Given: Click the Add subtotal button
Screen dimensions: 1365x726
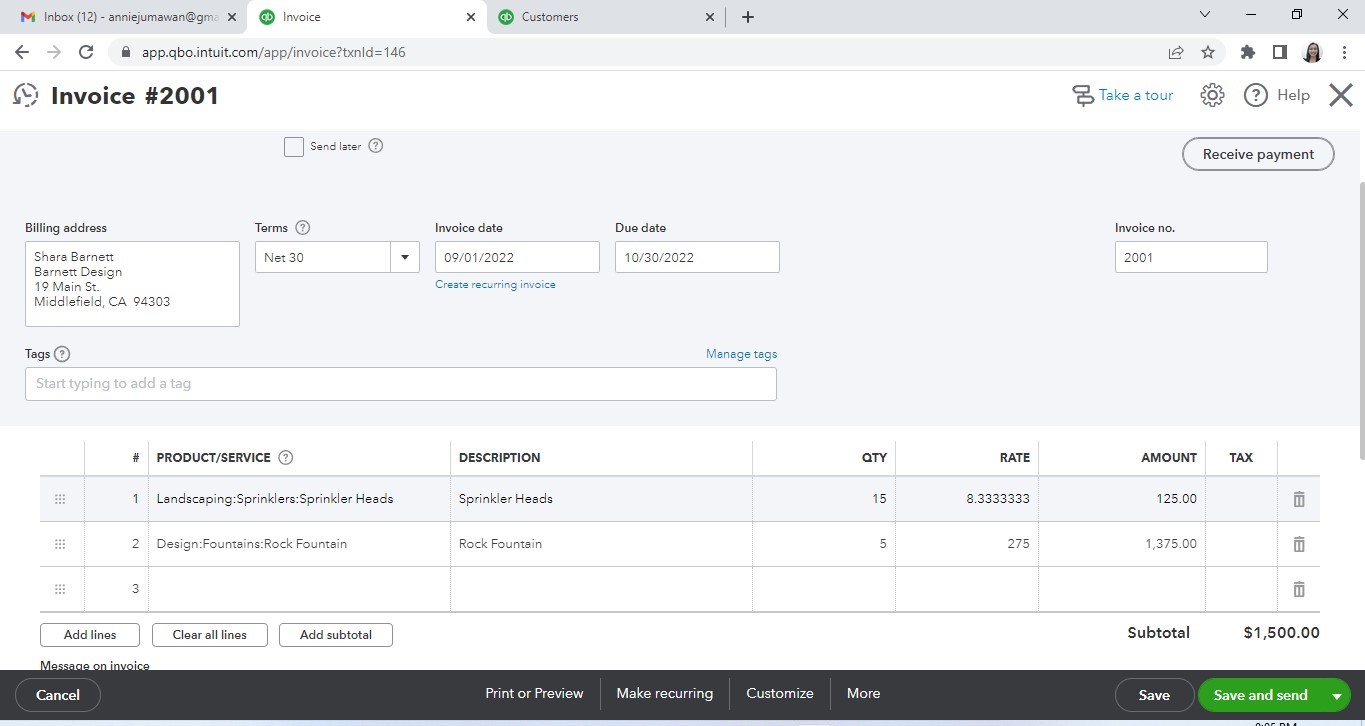Looking at the screenshot, I should click(336, 635).
